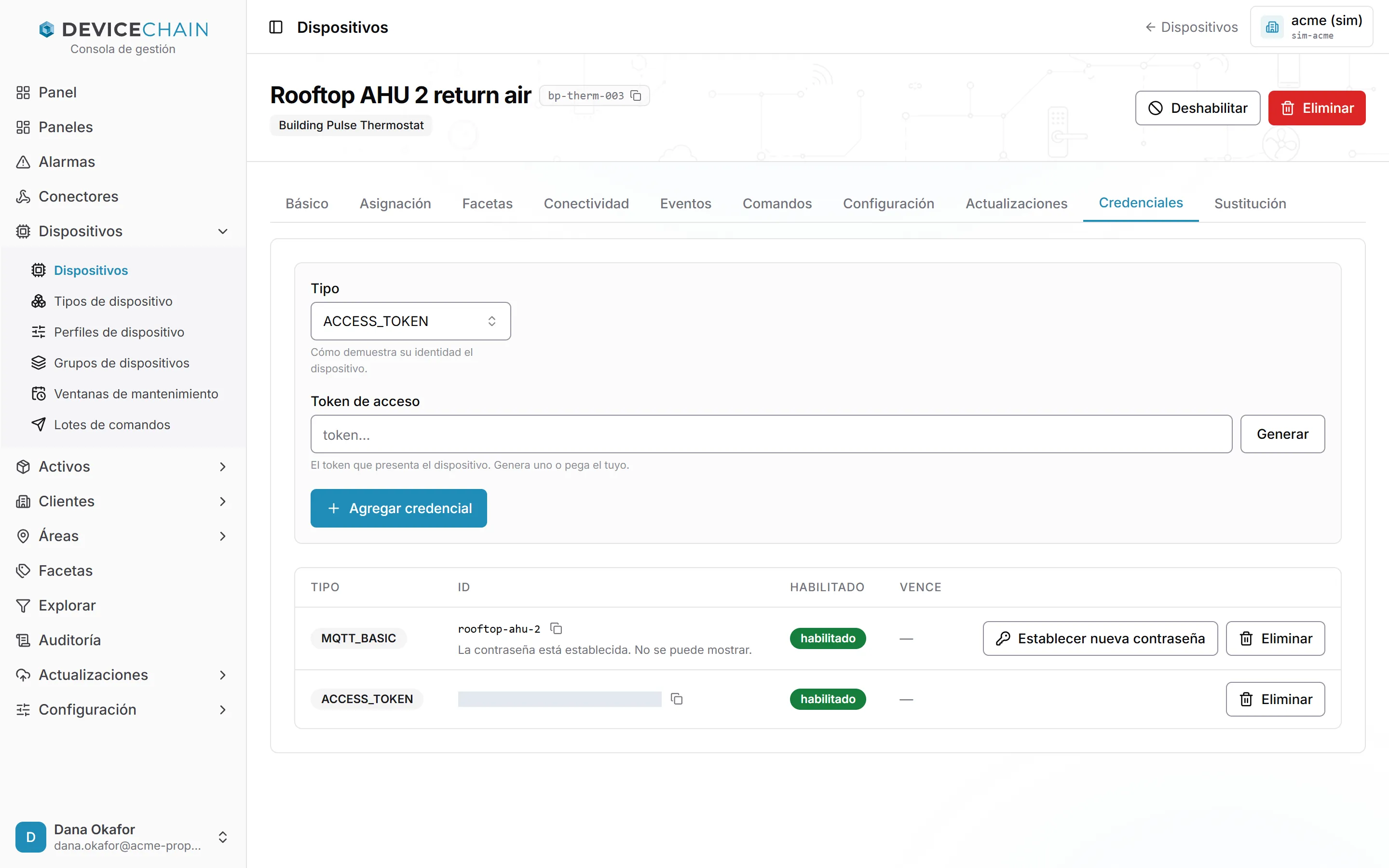Delete the MQTT_BASIC credential row
The height and width of the screenshot is (868, 1389).
[x=1275, y=638]
